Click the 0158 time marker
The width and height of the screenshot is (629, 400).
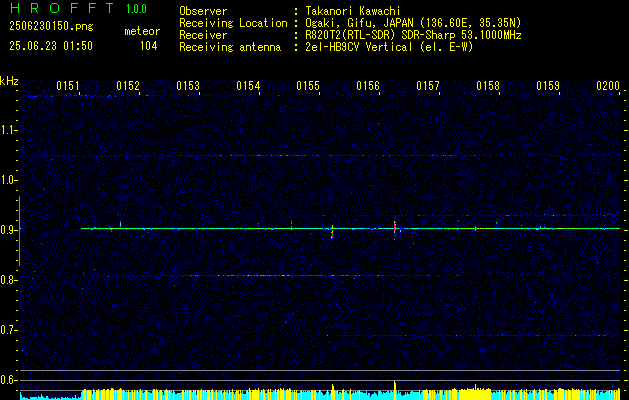488,86
